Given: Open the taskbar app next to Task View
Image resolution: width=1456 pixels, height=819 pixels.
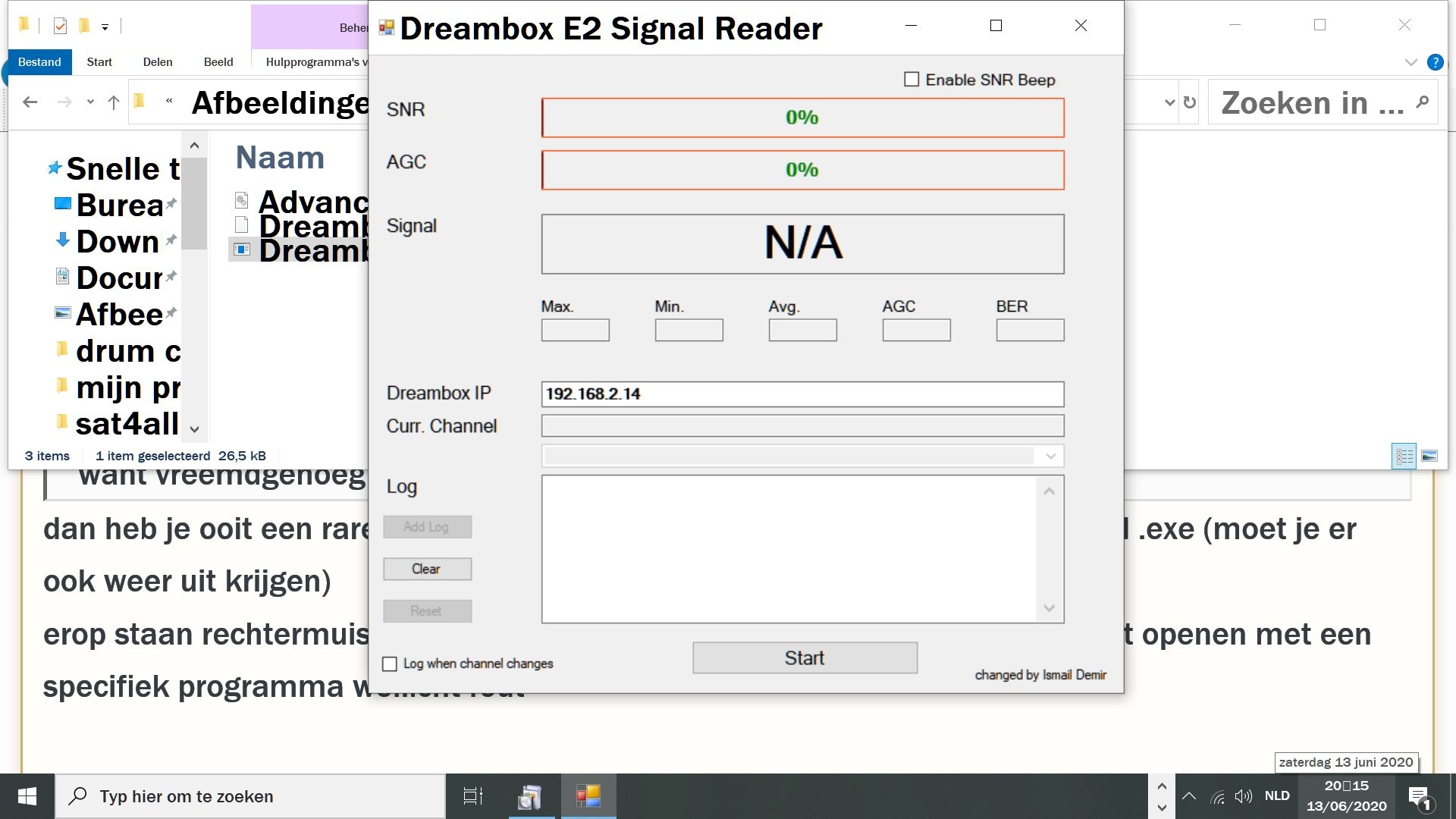Looking at the screenshot, I should pyautogui.click(x=530, y=796).
